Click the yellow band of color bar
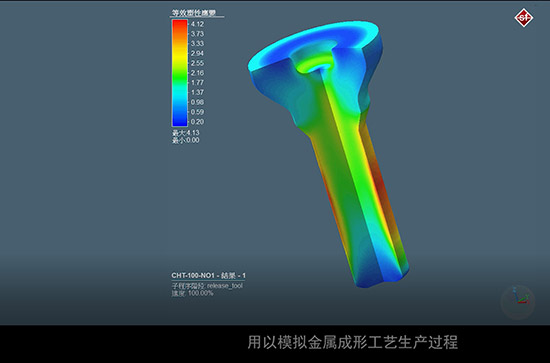The image size is (550, 363). pos(180,56)
